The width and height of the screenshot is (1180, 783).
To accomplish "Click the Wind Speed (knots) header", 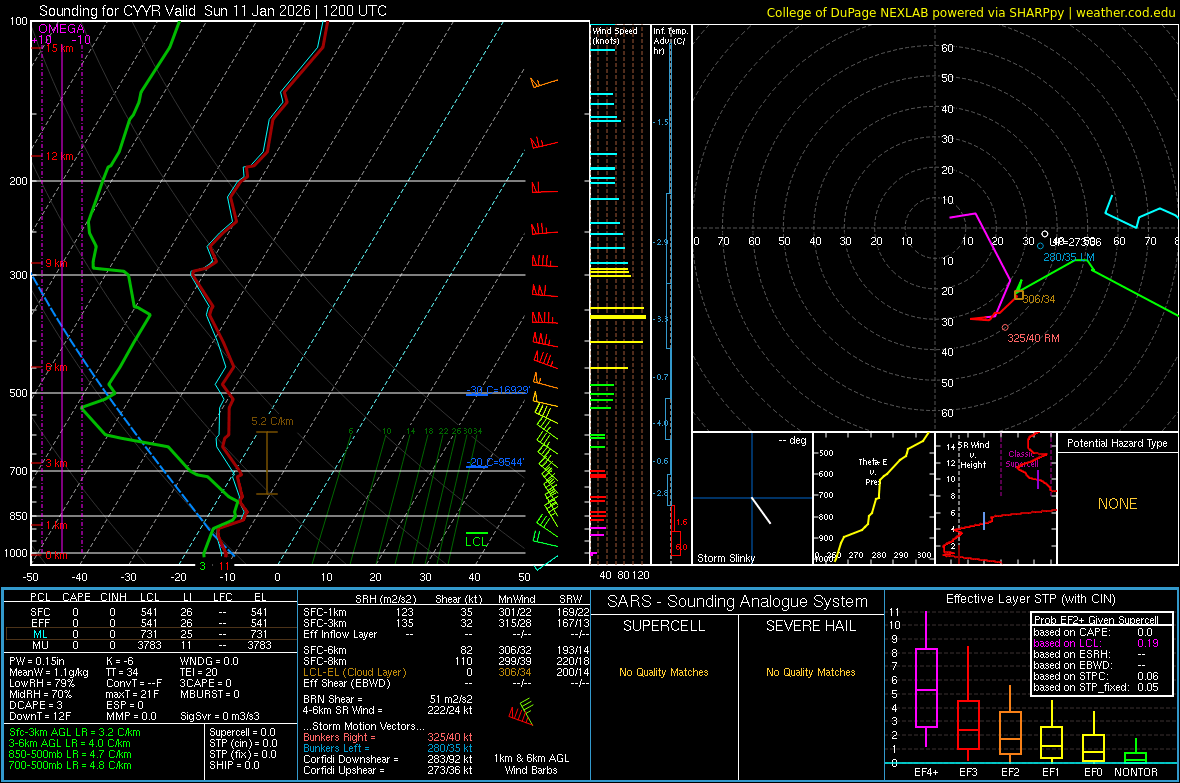I will click(615, 35).
